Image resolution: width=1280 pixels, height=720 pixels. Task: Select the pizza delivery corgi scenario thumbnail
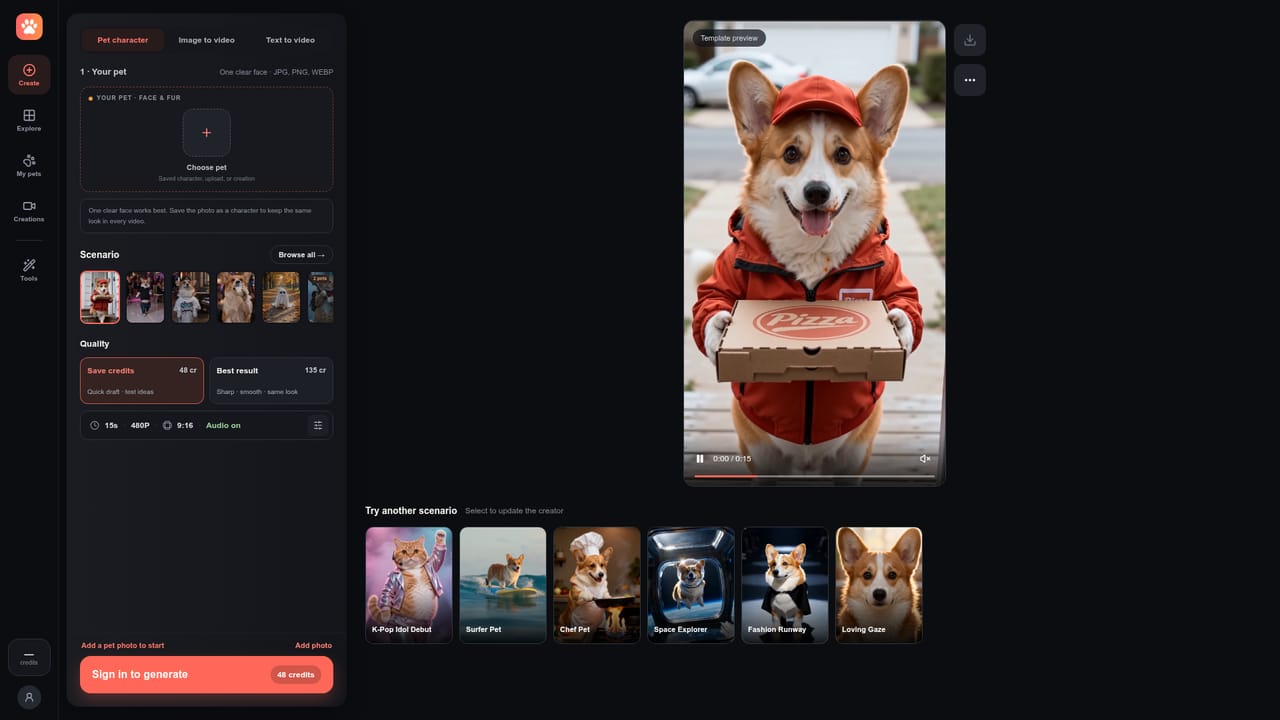[x=100, y=297]
